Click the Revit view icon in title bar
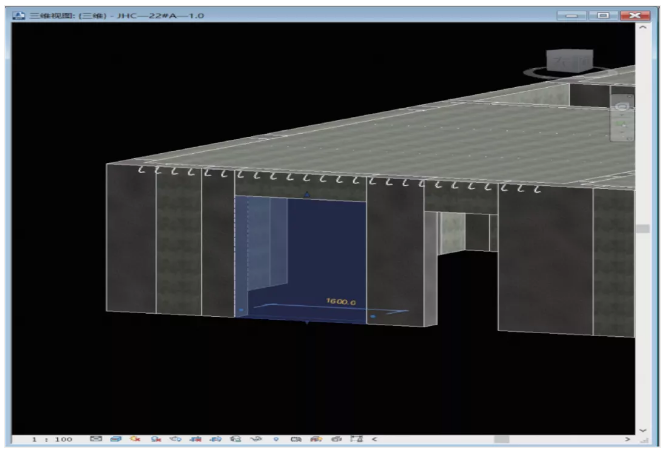This screenshot has height=452, width=663. (x=19, y=16)
